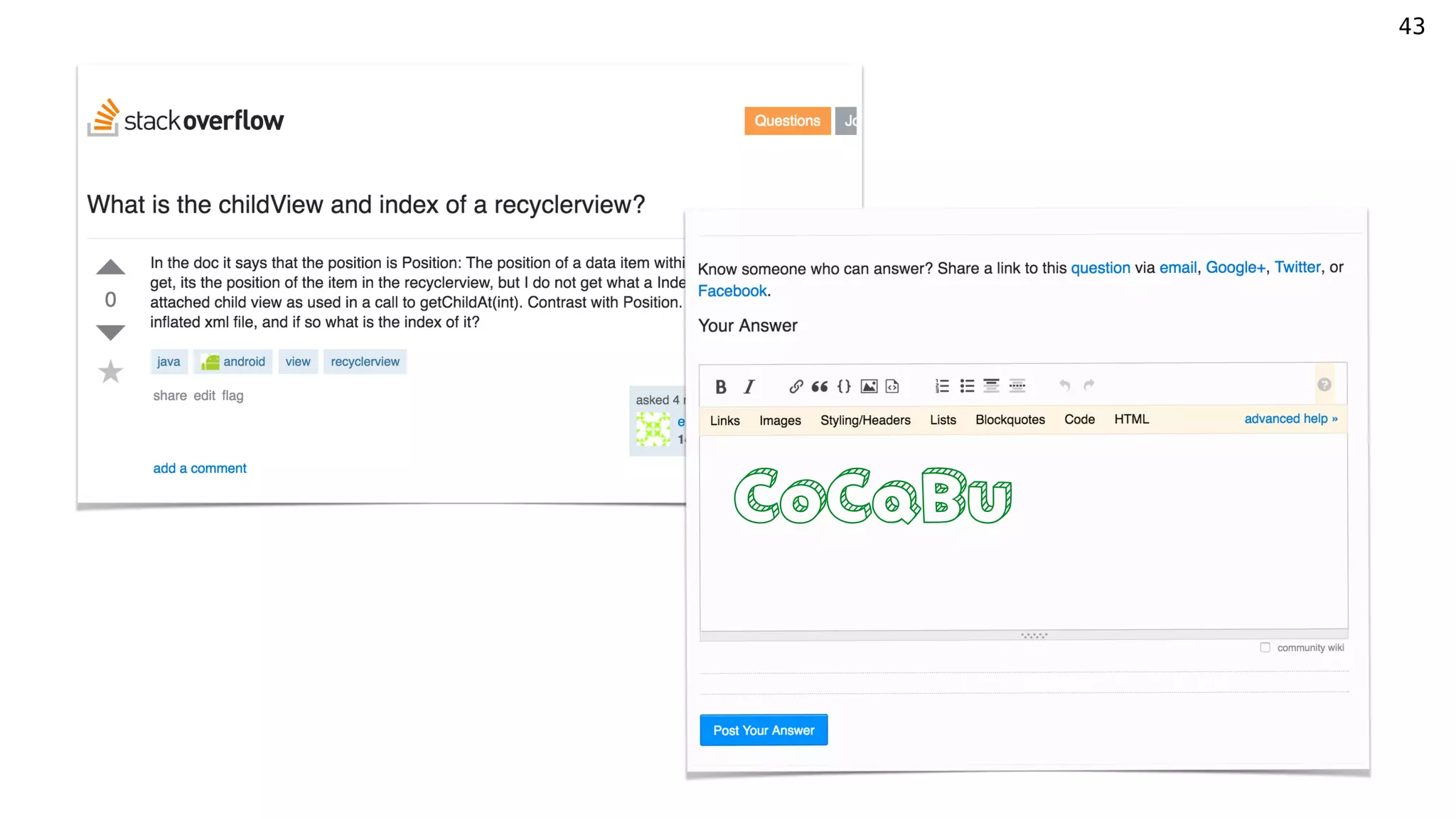Share the question via email link
1456x819 pixels.
(1178, 267)
